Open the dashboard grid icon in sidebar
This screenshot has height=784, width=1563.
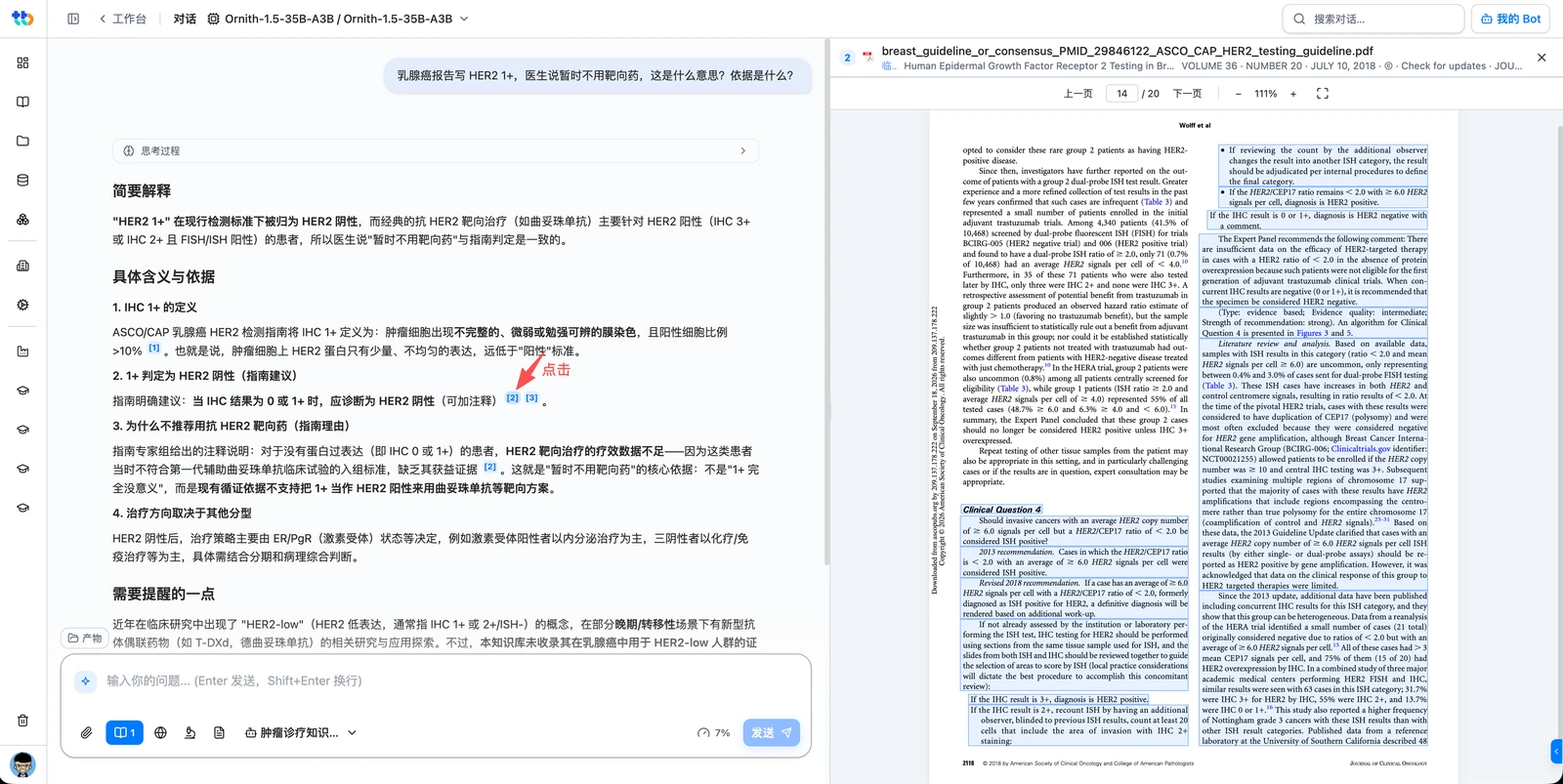(22, 62)
